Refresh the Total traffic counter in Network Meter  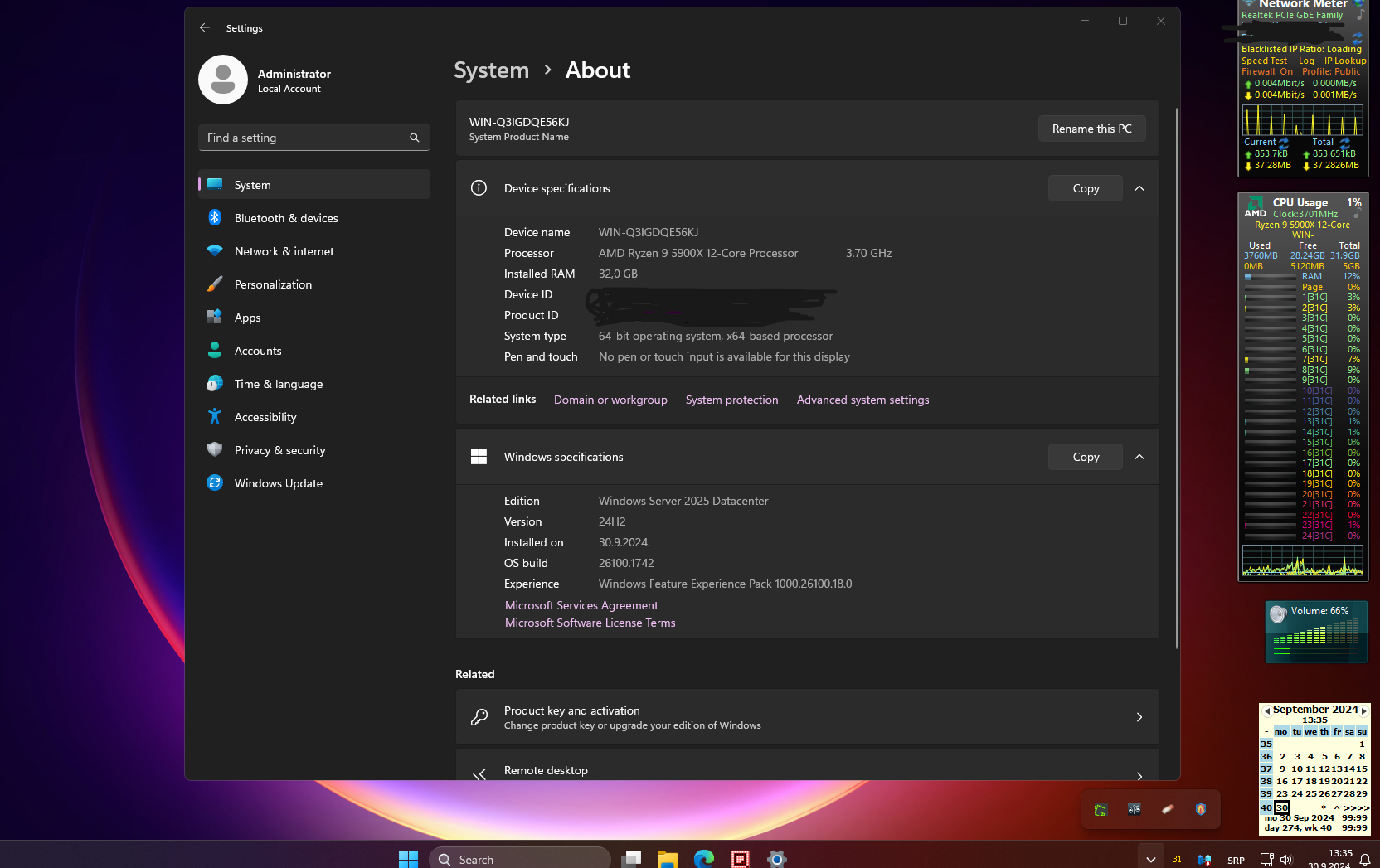(1344, 143)
